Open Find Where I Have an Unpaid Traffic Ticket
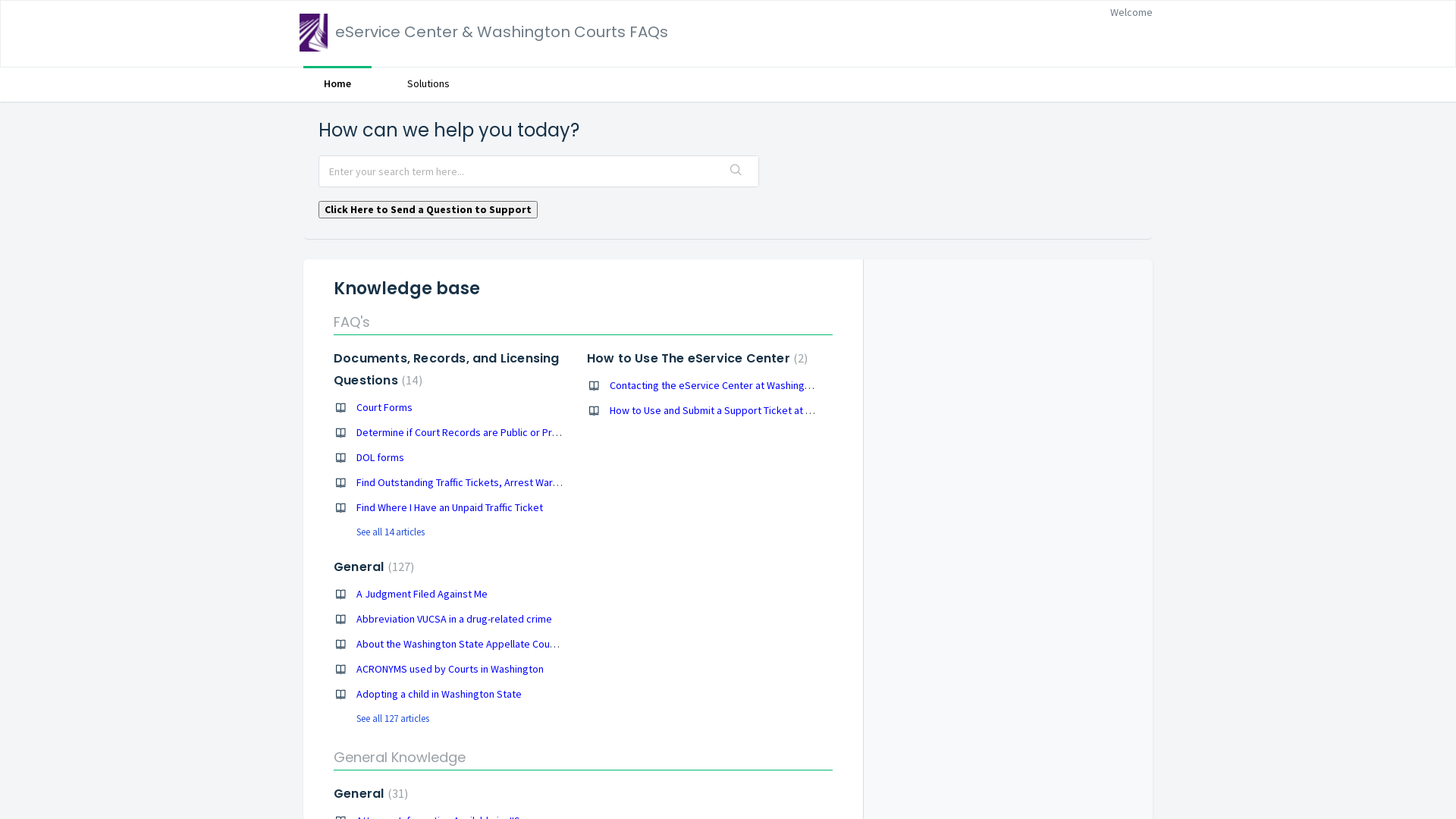 450,507
